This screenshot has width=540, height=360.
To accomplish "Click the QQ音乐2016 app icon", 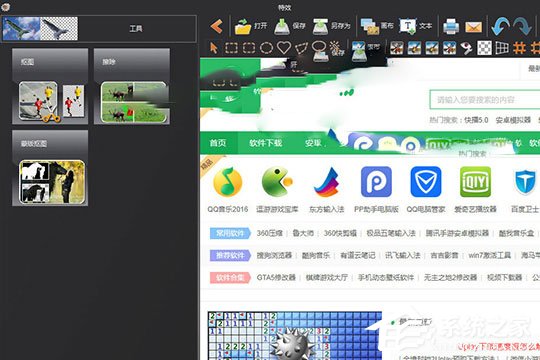I will 228,182.
